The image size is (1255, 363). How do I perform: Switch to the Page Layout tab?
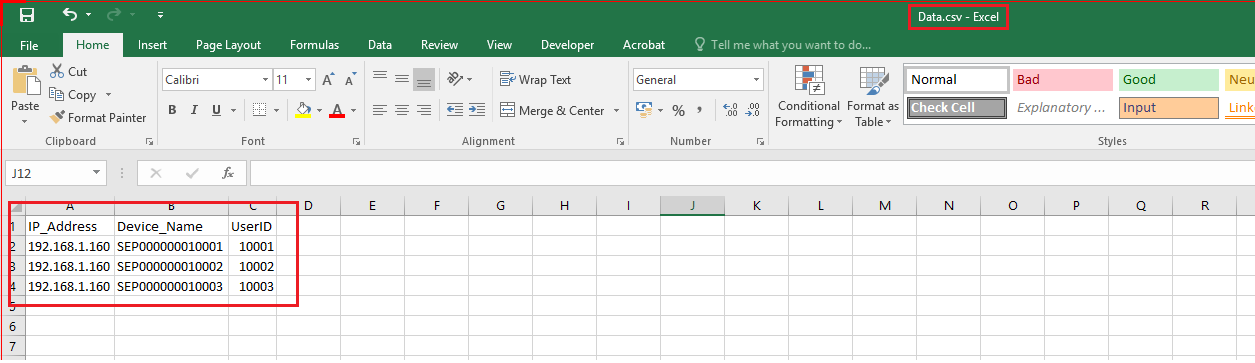(228, 45)
